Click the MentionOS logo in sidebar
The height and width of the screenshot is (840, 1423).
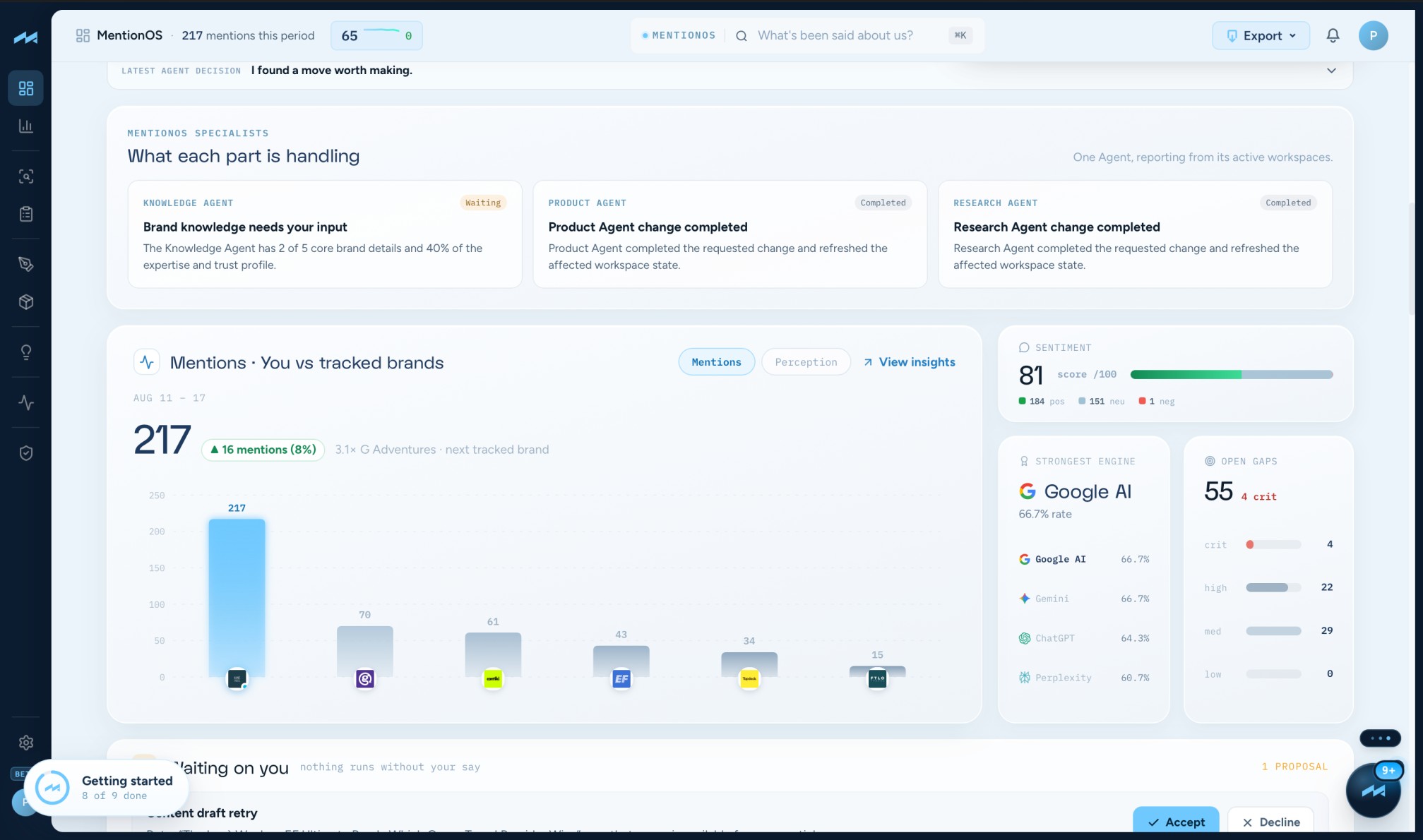pos(25,37)
